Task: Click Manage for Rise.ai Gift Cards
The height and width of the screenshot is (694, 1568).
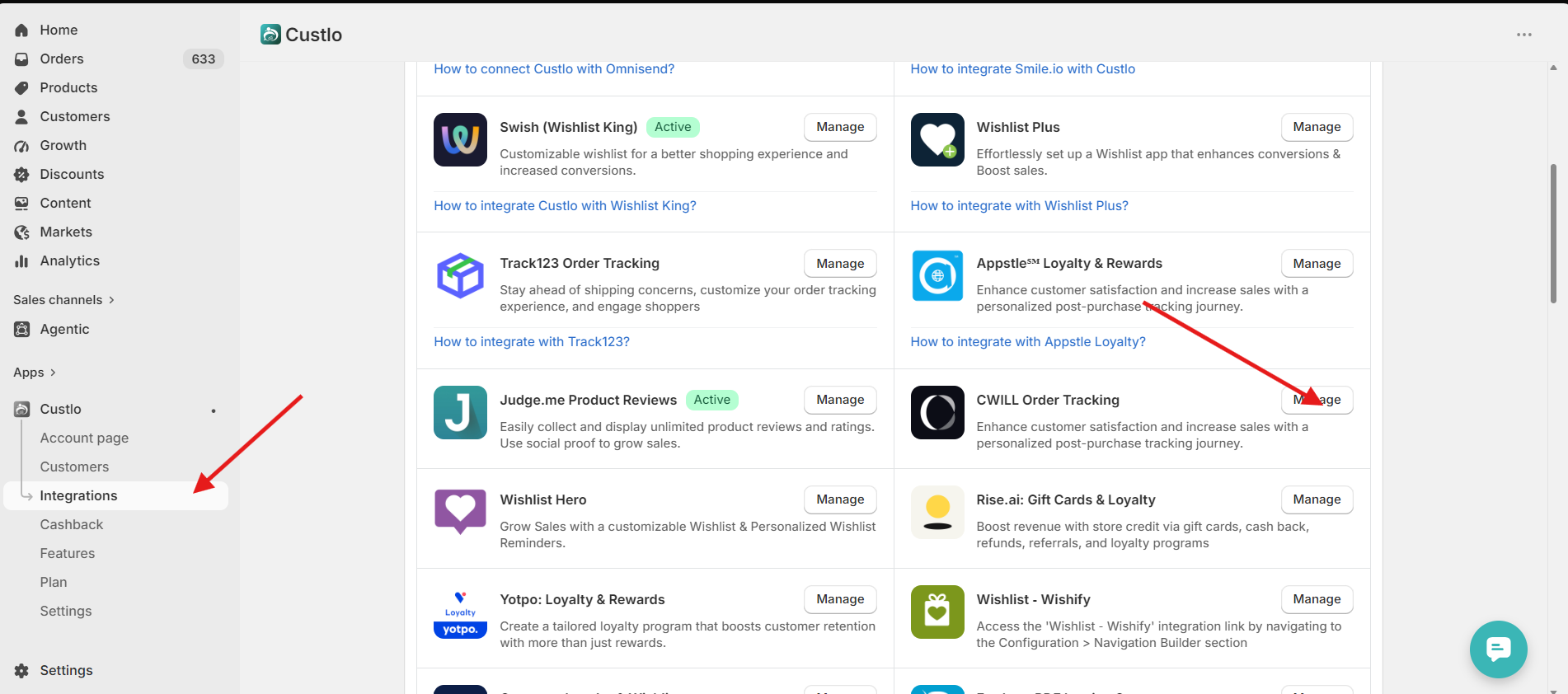Action: (1317, 499)
